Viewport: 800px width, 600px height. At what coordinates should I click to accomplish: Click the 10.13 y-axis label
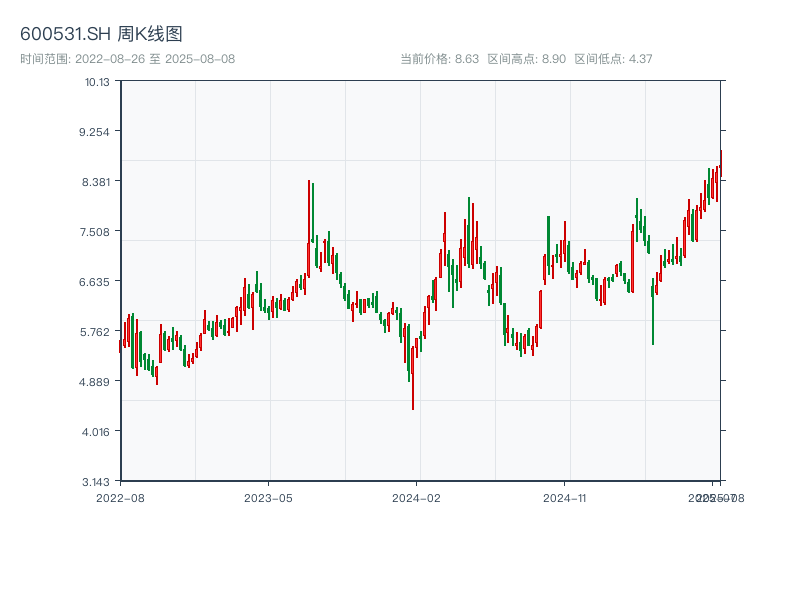click(97, 82)
